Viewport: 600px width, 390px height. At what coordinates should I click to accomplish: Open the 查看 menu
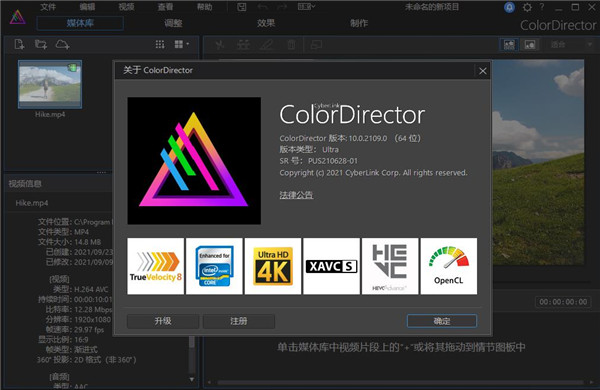(165, 7)
